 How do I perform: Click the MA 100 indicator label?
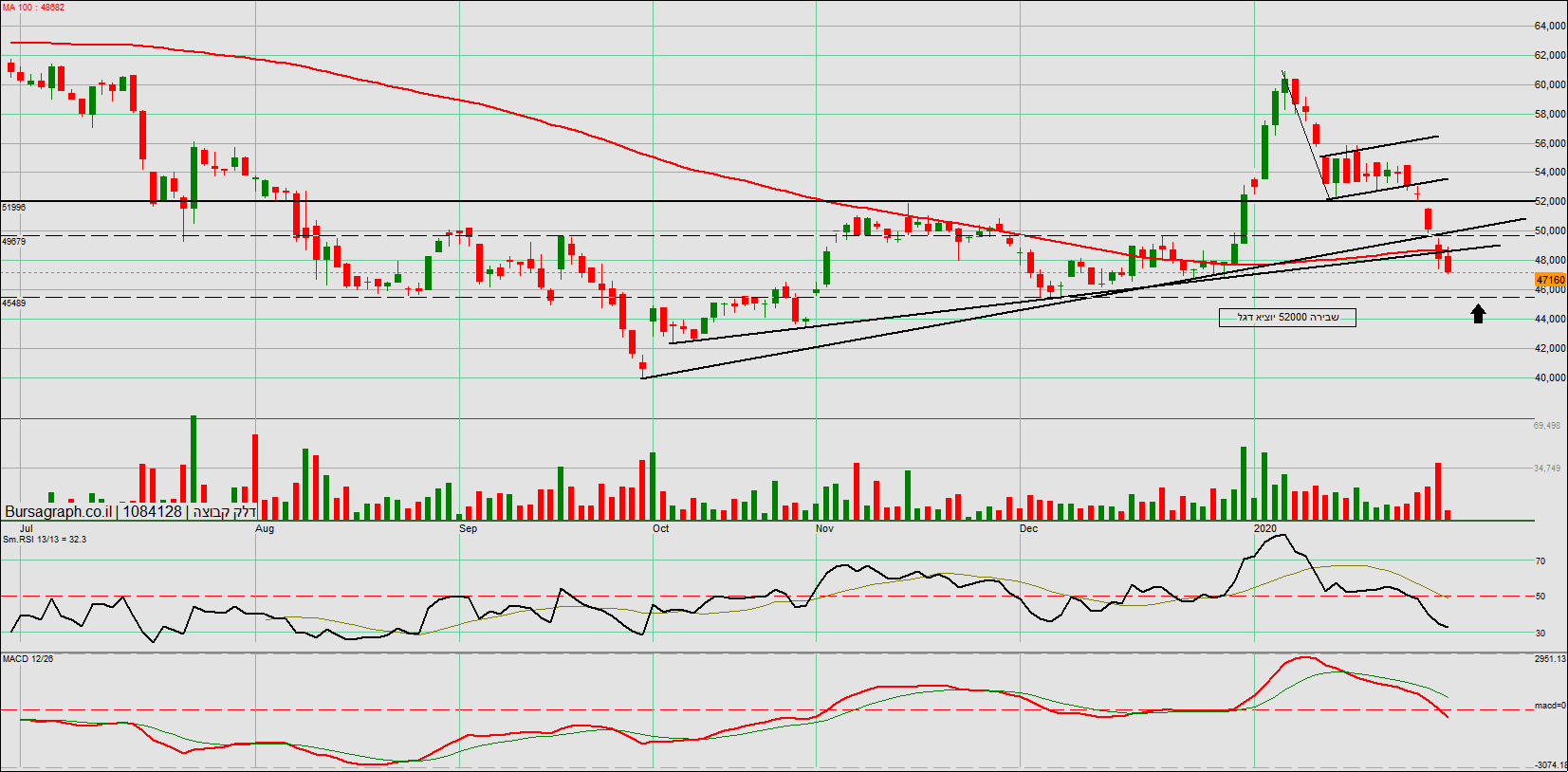click(x=33, y=8)
